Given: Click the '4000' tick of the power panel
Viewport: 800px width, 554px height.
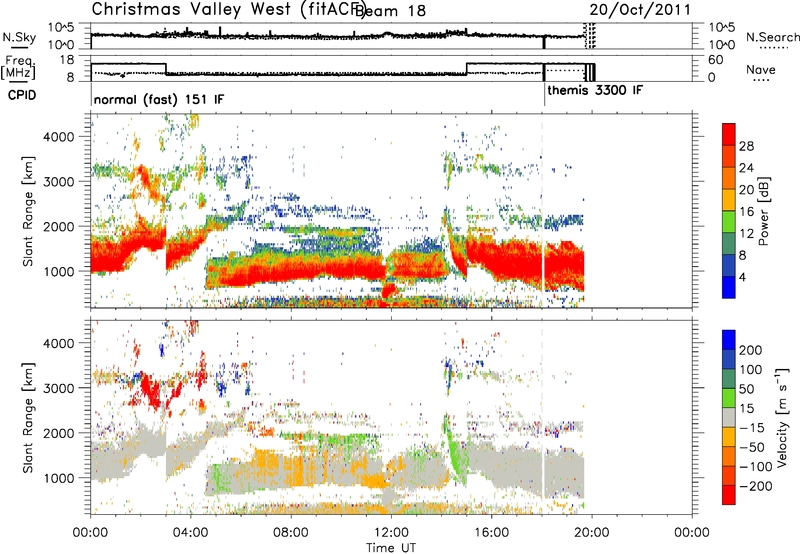Looking at the screenshot, I should [x=59, y=137].
